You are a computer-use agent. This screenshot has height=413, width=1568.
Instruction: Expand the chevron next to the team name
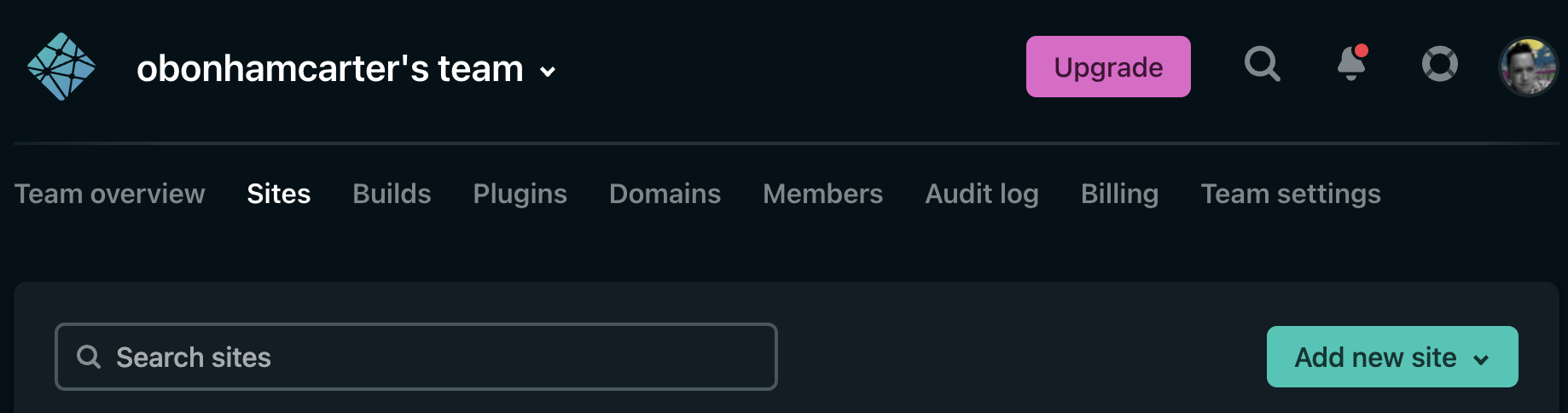(x=549, y=72)
